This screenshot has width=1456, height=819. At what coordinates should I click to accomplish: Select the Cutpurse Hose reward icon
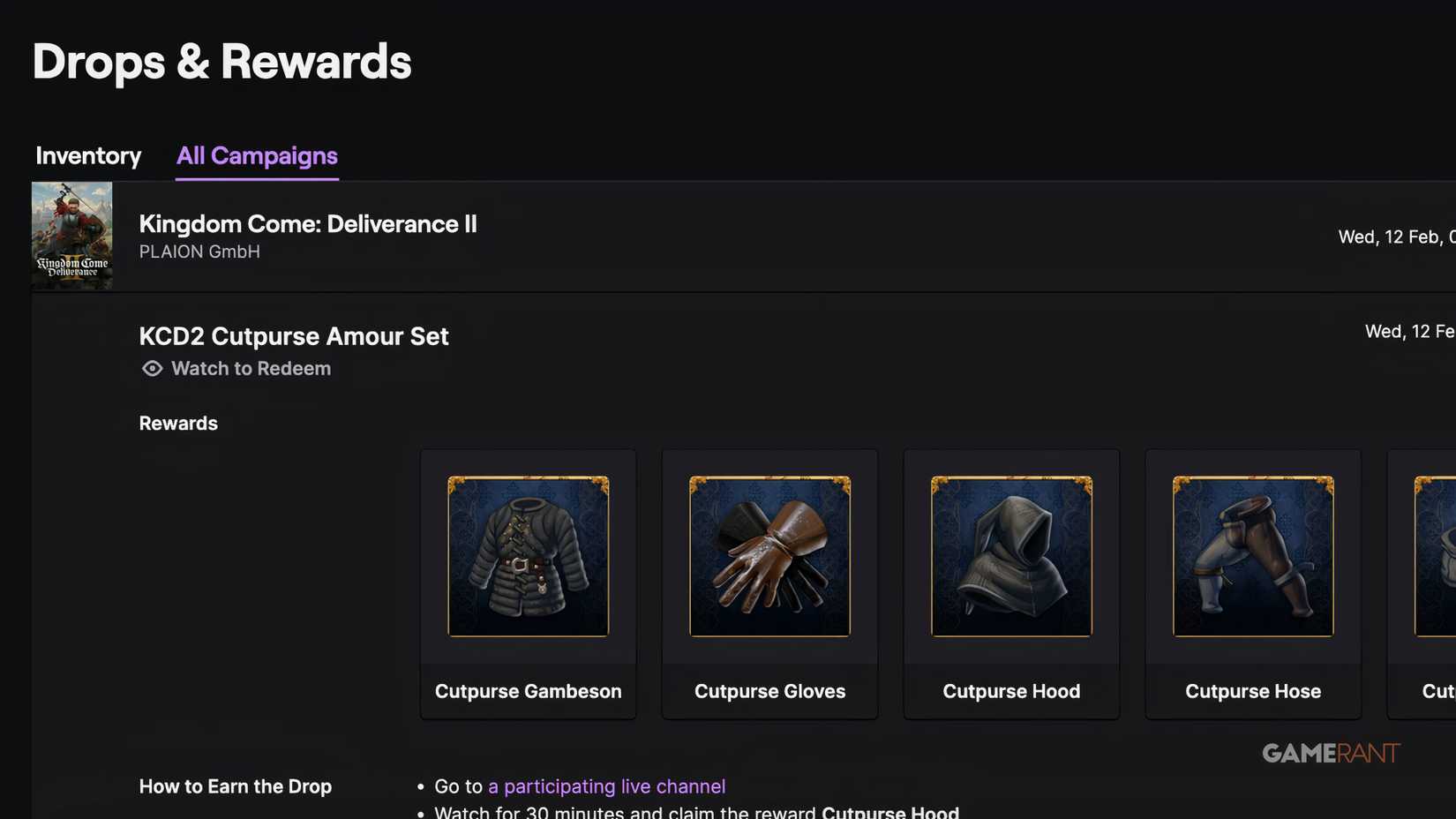pyautogui.click(x=1252, y=557)
